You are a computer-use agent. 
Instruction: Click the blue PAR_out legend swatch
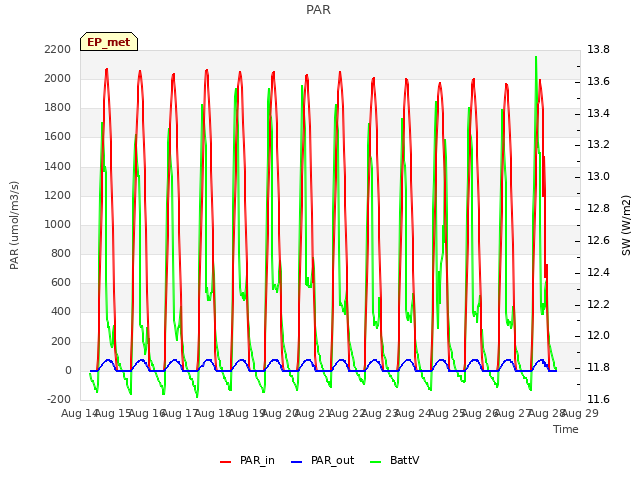297,462
